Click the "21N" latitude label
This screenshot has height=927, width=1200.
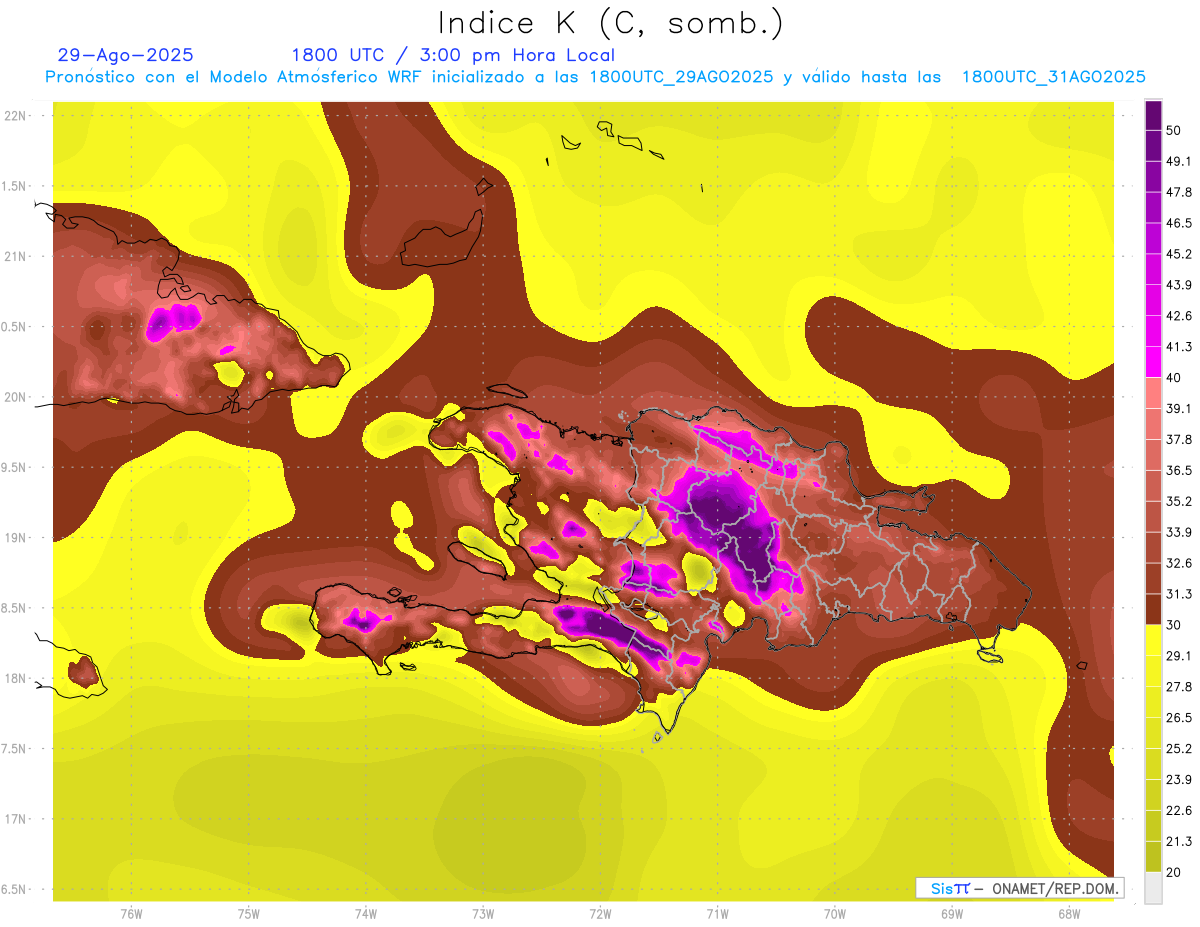click(x=16, y=256)
